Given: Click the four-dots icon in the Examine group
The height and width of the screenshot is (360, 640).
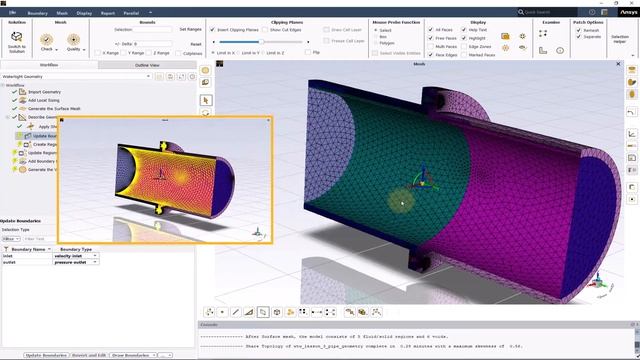Looking at the screenshot, I should click(543, 33).
